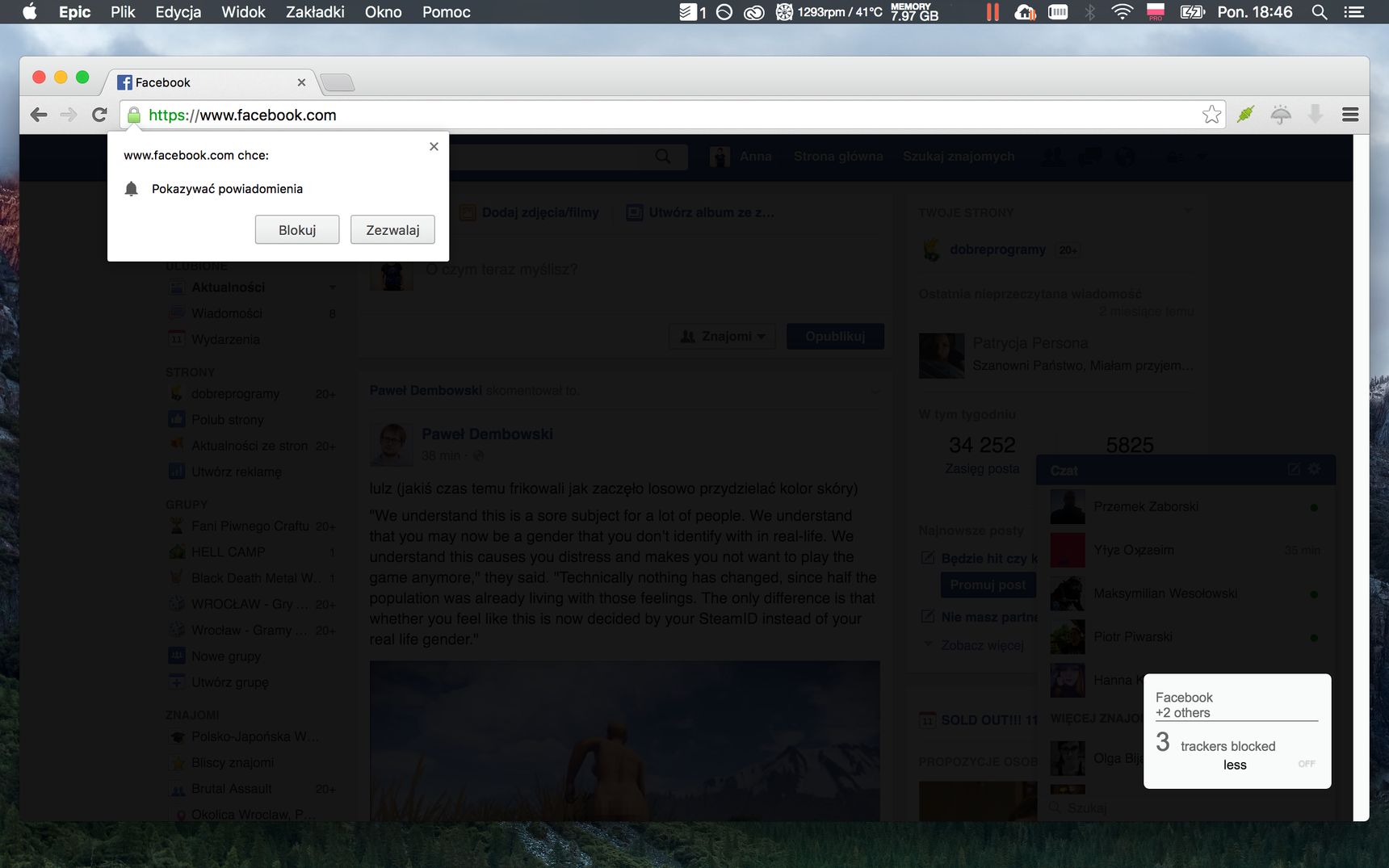Click Anna's profile avatar in header
The width and height of the screenshot is (1389, 868).
pos(720,157)
